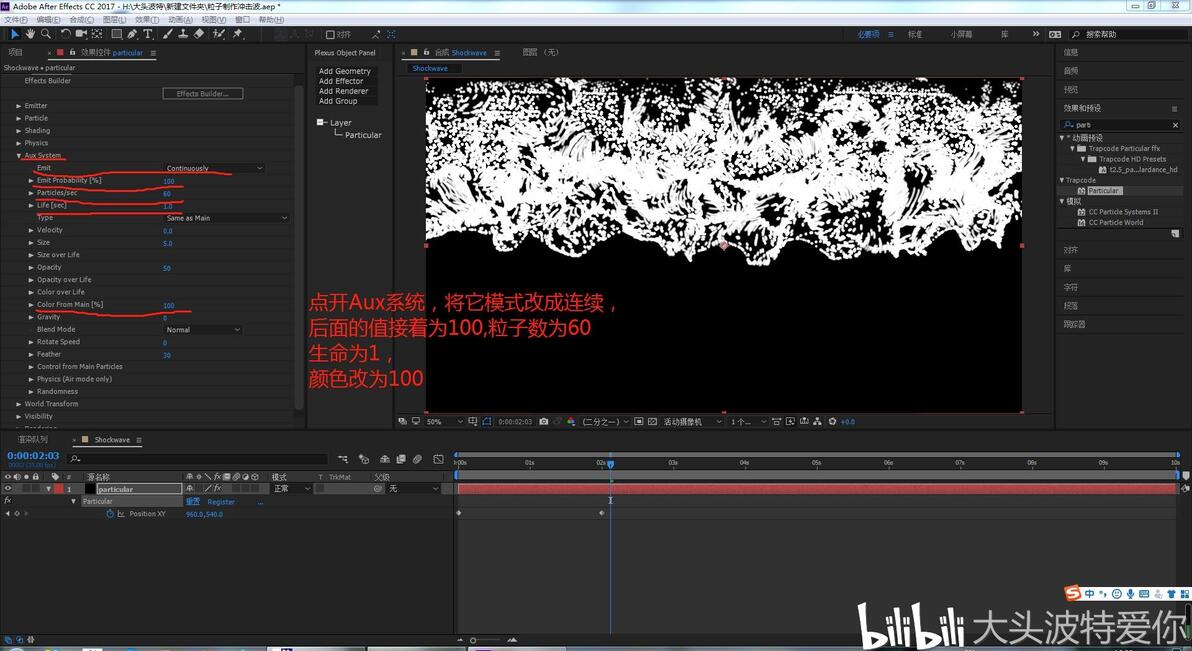
Task: Click the 重置 reset link for the Particular effect
Action: tap(193, 502)
